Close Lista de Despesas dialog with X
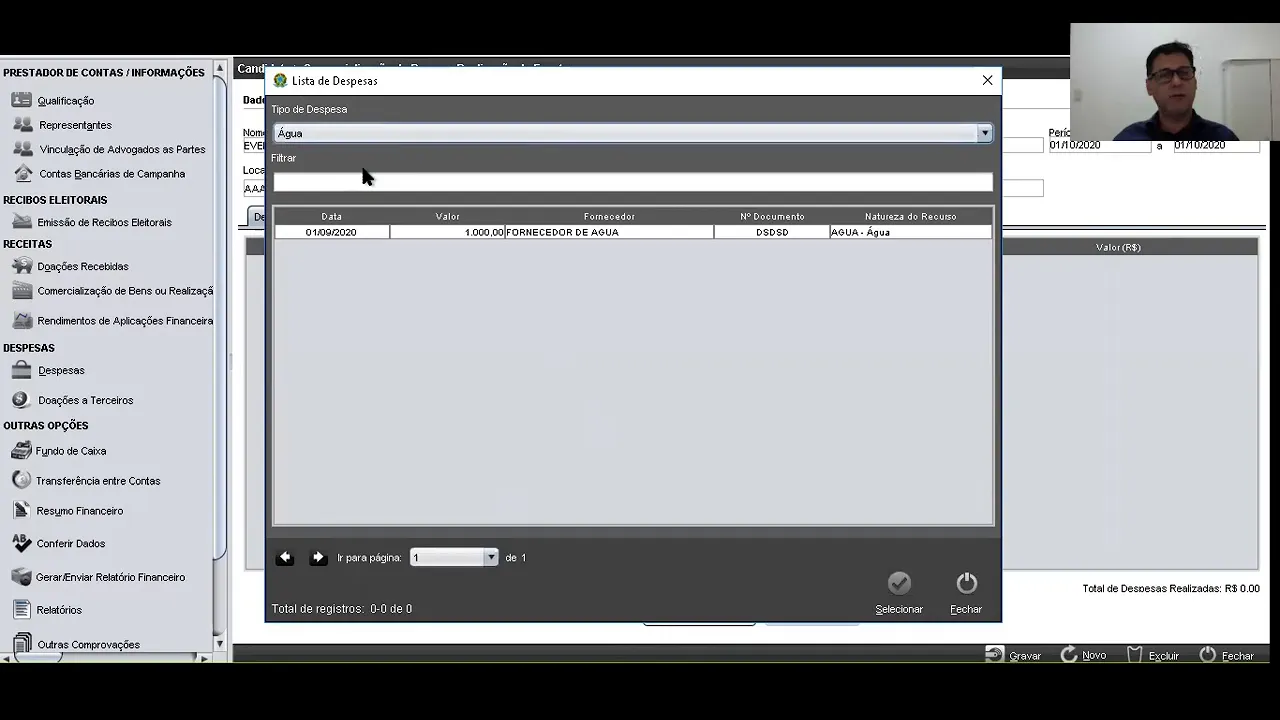The image size is (1280, 720). click(987, 80)
